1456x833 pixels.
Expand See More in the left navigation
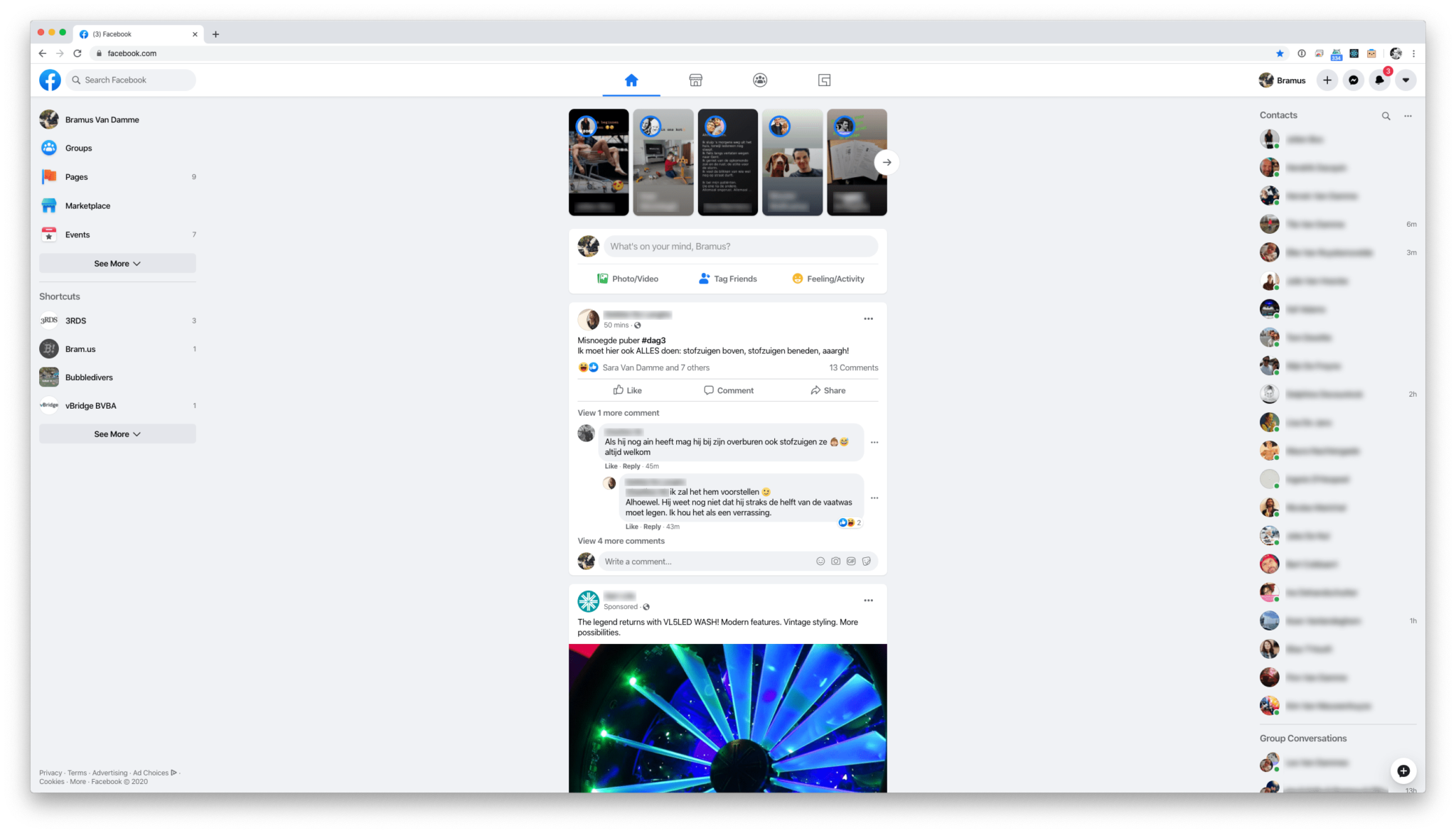tap(117, 263)
